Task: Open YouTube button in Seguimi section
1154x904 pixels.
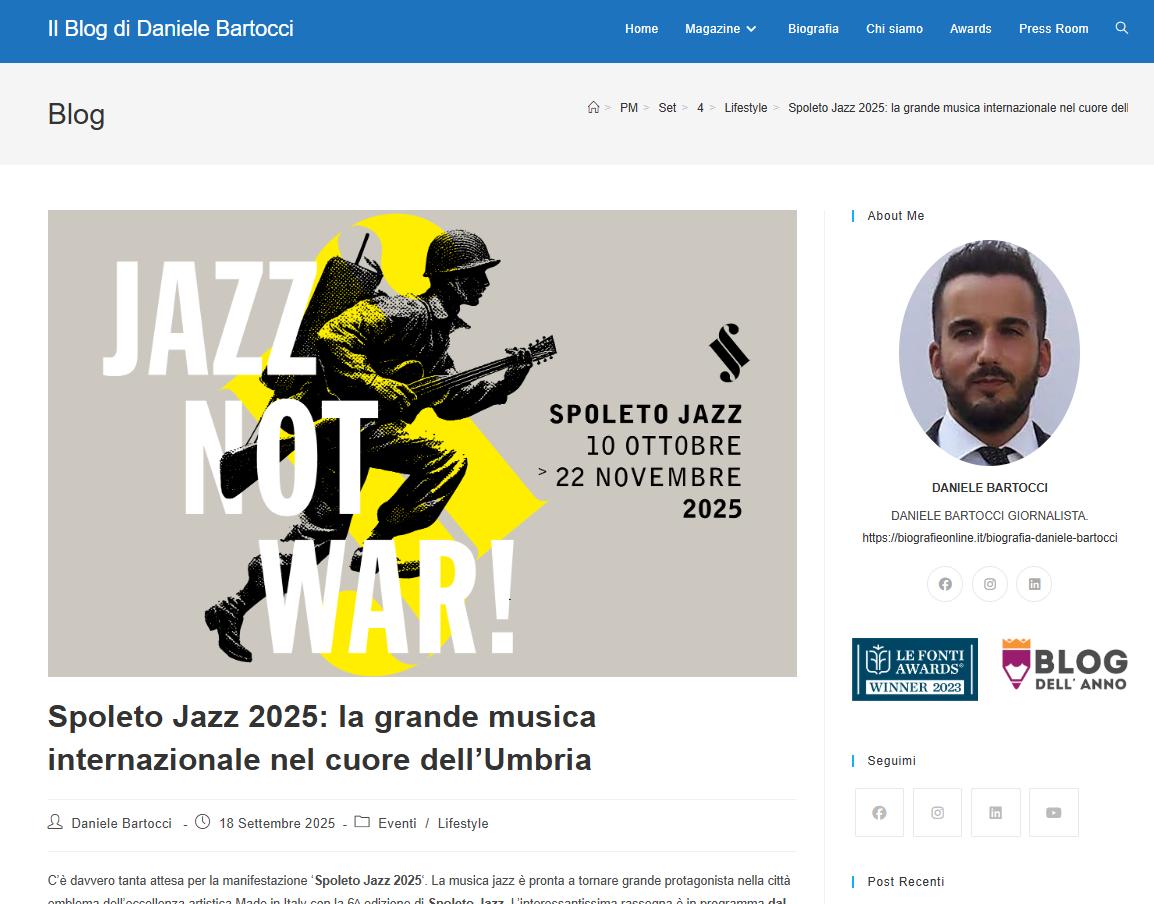Action: pos(1053,813)
